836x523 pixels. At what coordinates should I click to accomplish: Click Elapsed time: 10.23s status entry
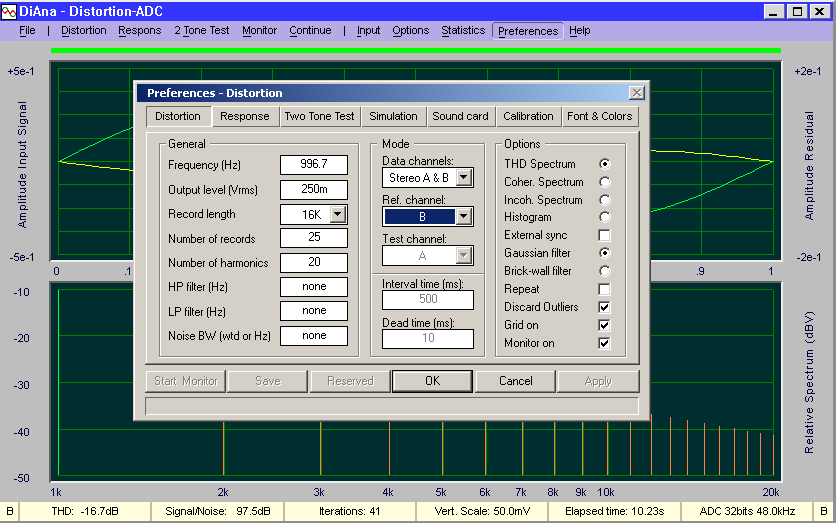point(614,511)
